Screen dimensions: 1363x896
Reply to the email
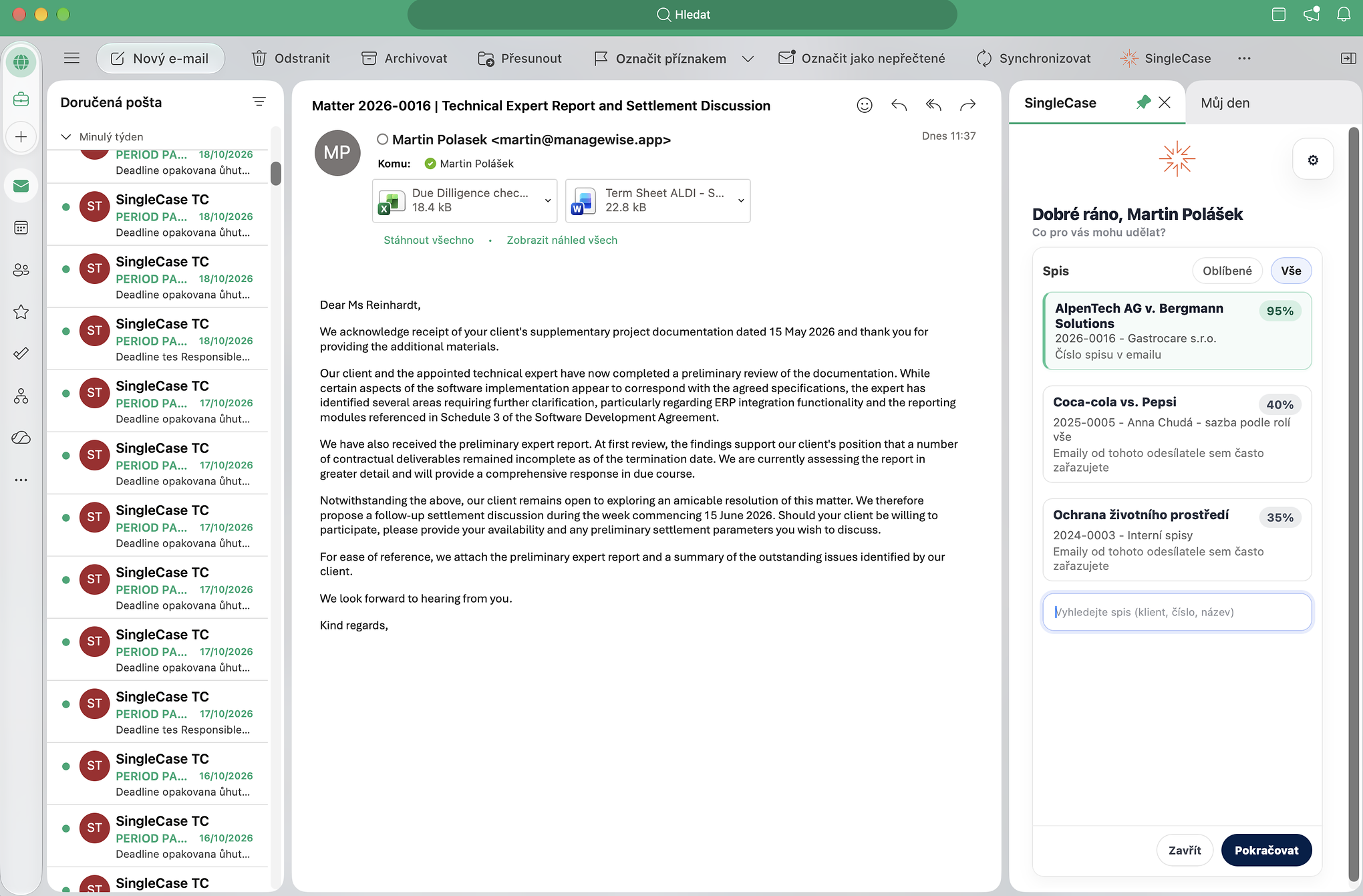pyautogui.click(x=899, y=105)
